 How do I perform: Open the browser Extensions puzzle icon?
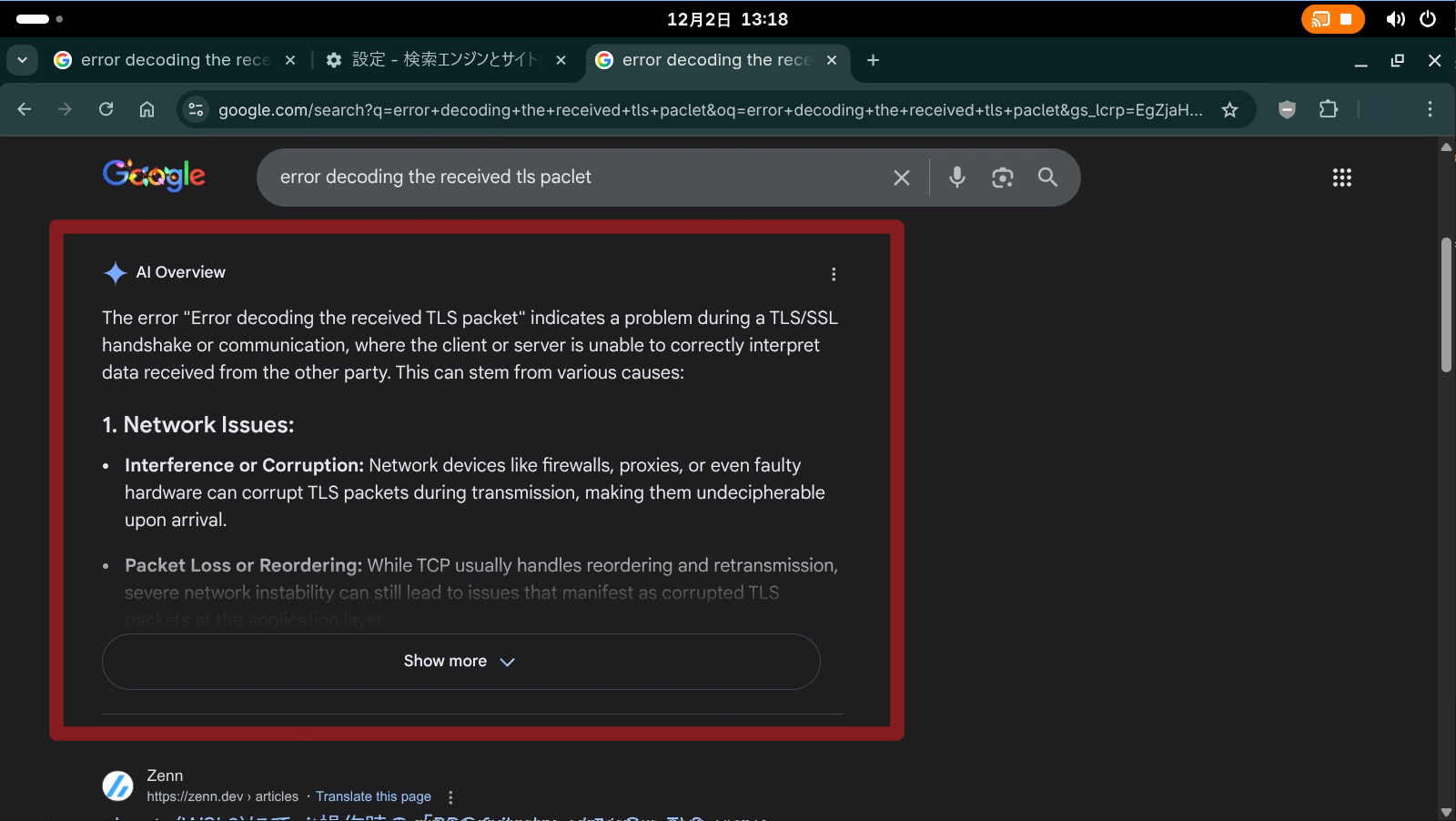coord(1328,110)
